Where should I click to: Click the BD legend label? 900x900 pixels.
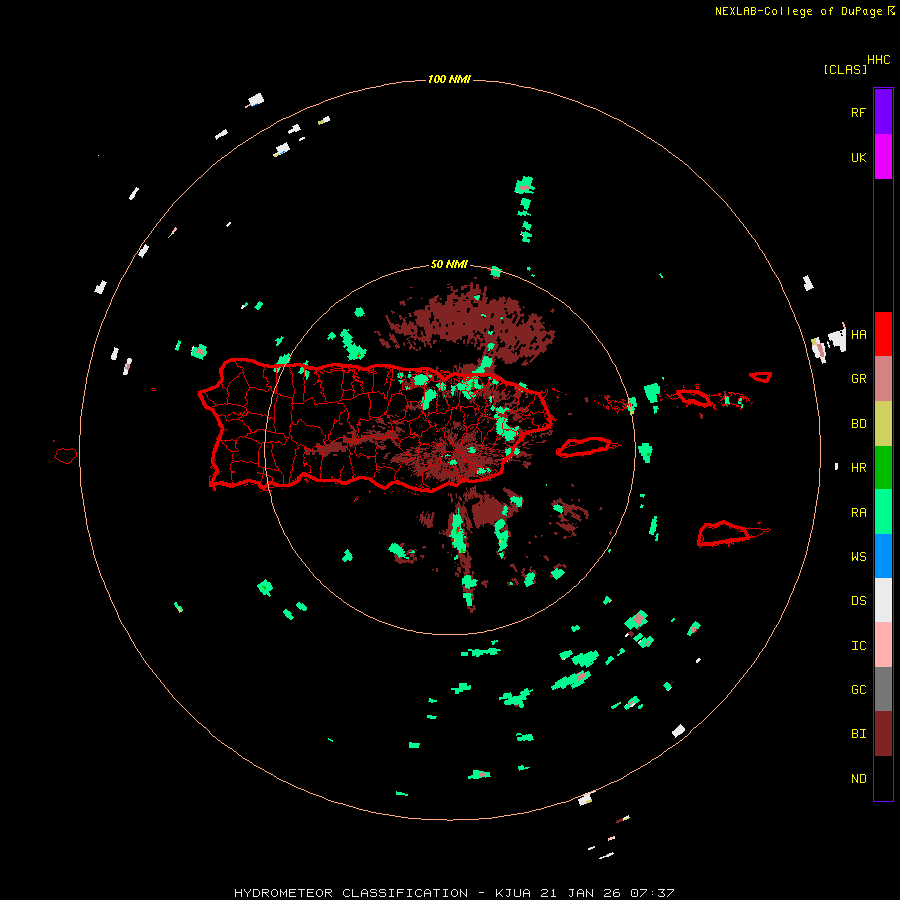858,424
